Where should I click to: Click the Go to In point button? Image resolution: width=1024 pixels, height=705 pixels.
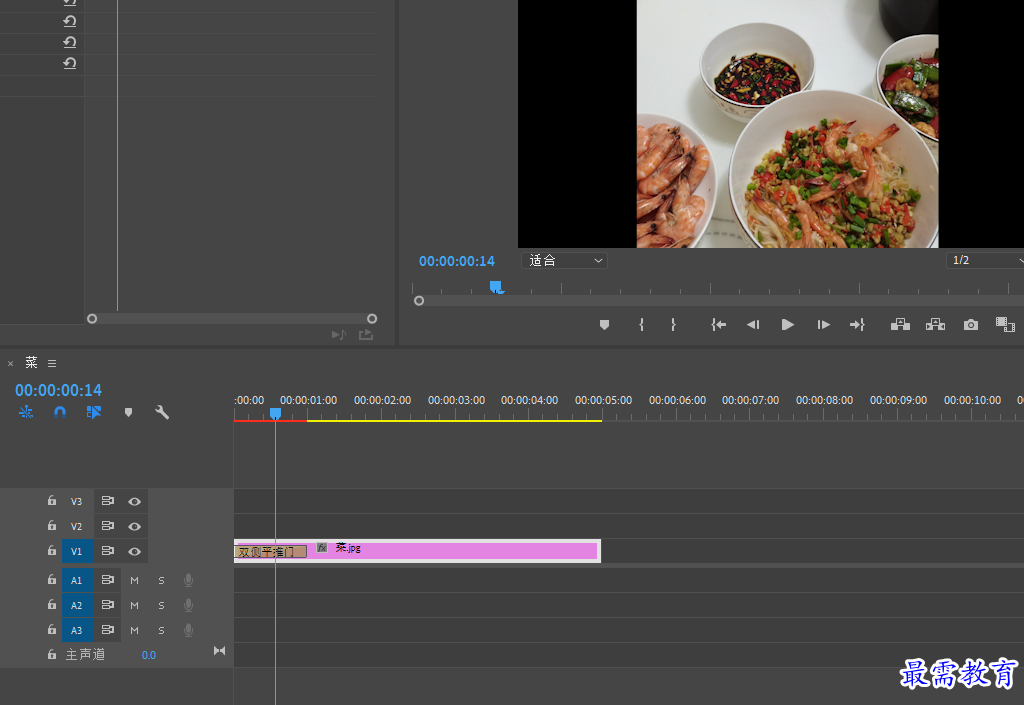click(x=718, y=324)
